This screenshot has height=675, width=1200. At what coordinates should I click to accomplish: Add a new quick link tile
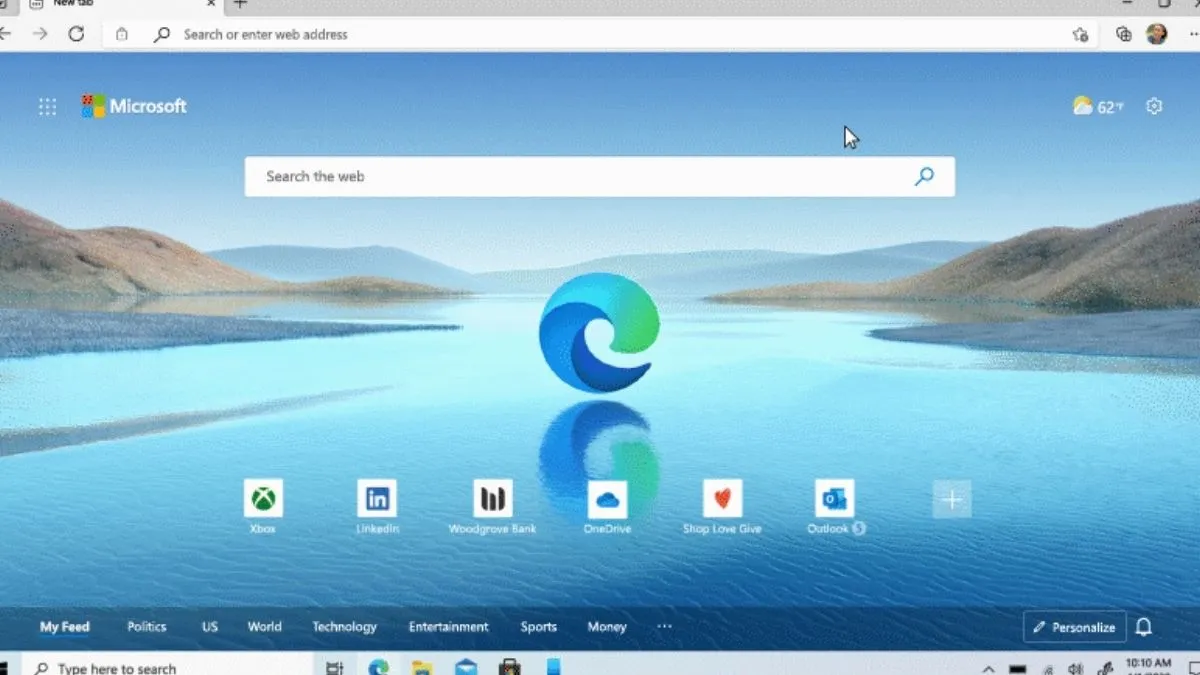tap(951, 499)
